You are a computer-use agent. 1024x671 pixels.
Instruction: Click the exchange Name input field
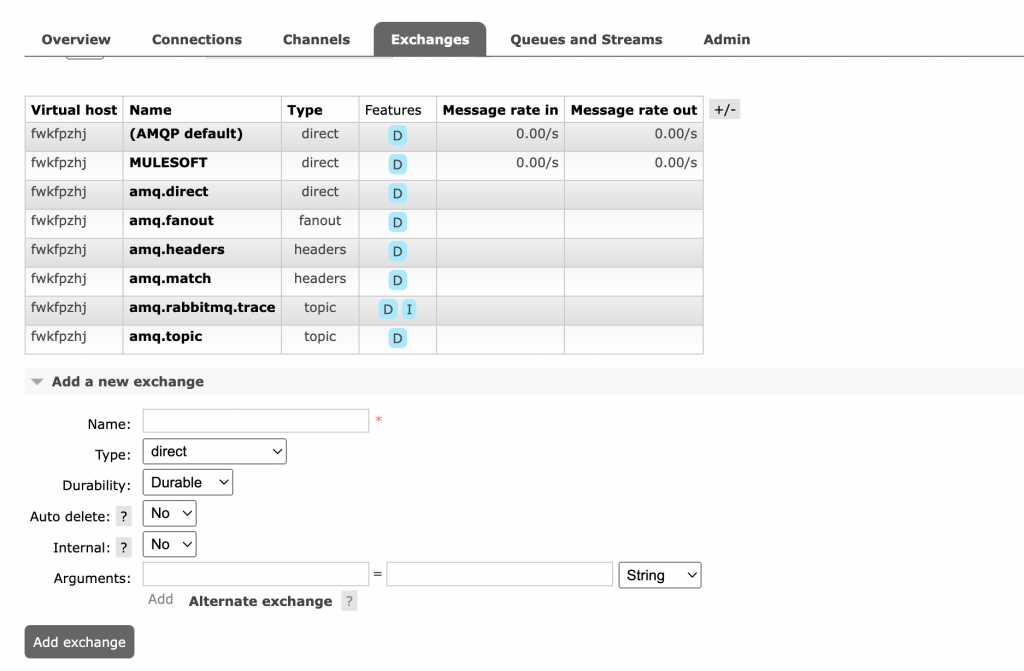click(255, 420)
